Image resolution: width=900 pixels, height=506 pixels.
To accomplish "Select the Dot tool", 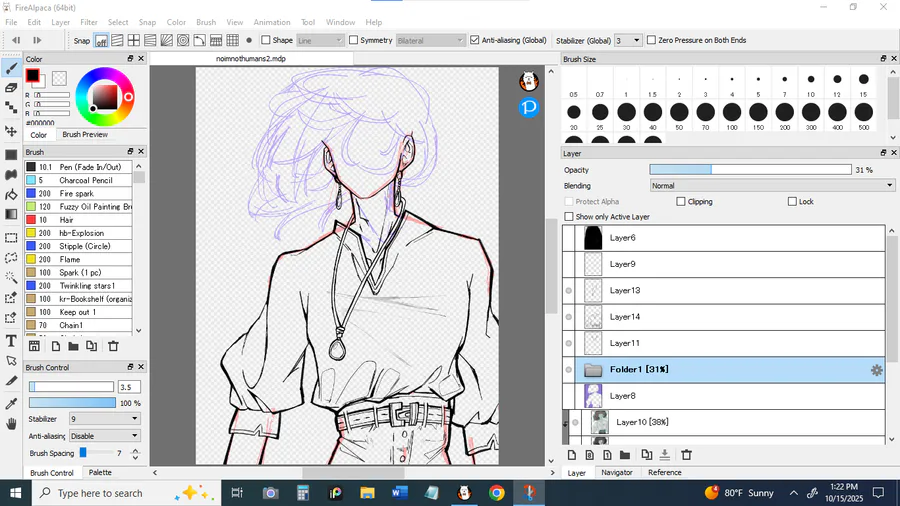I will [x=11, y=107].
